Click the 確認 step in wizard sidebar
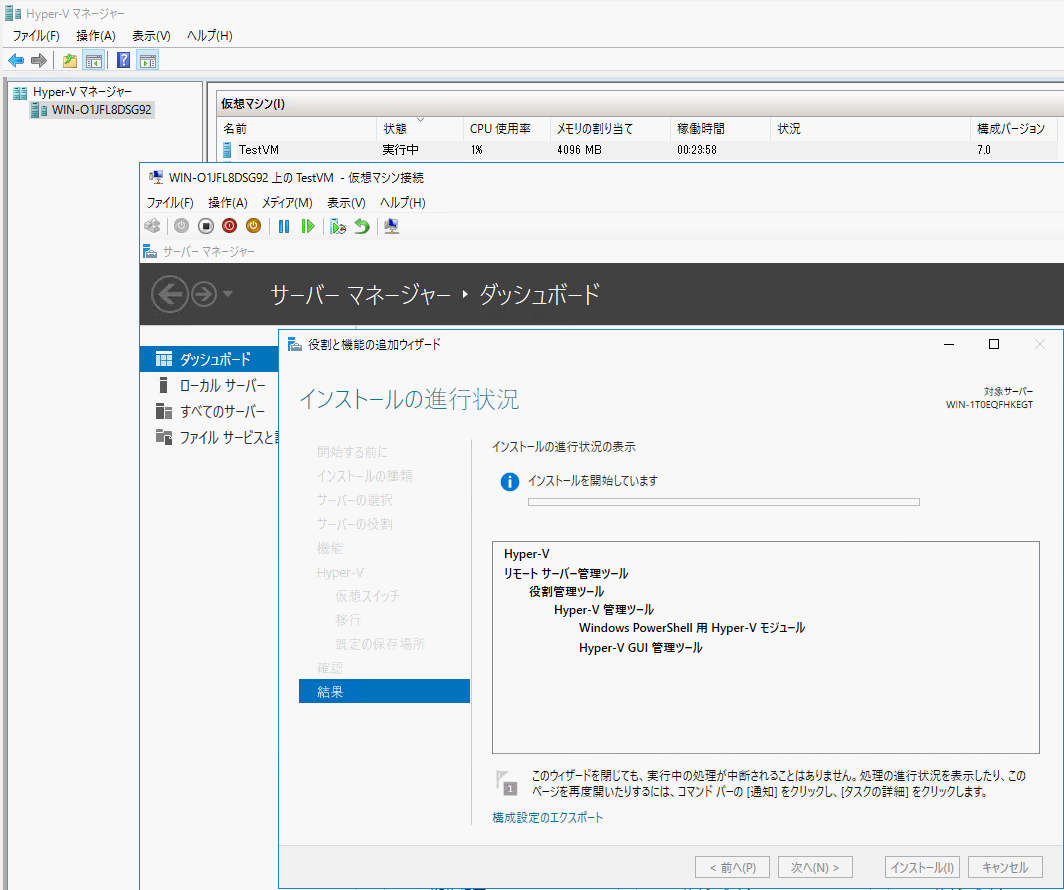The image size is (1064, 890). click(x=330, y=668)
